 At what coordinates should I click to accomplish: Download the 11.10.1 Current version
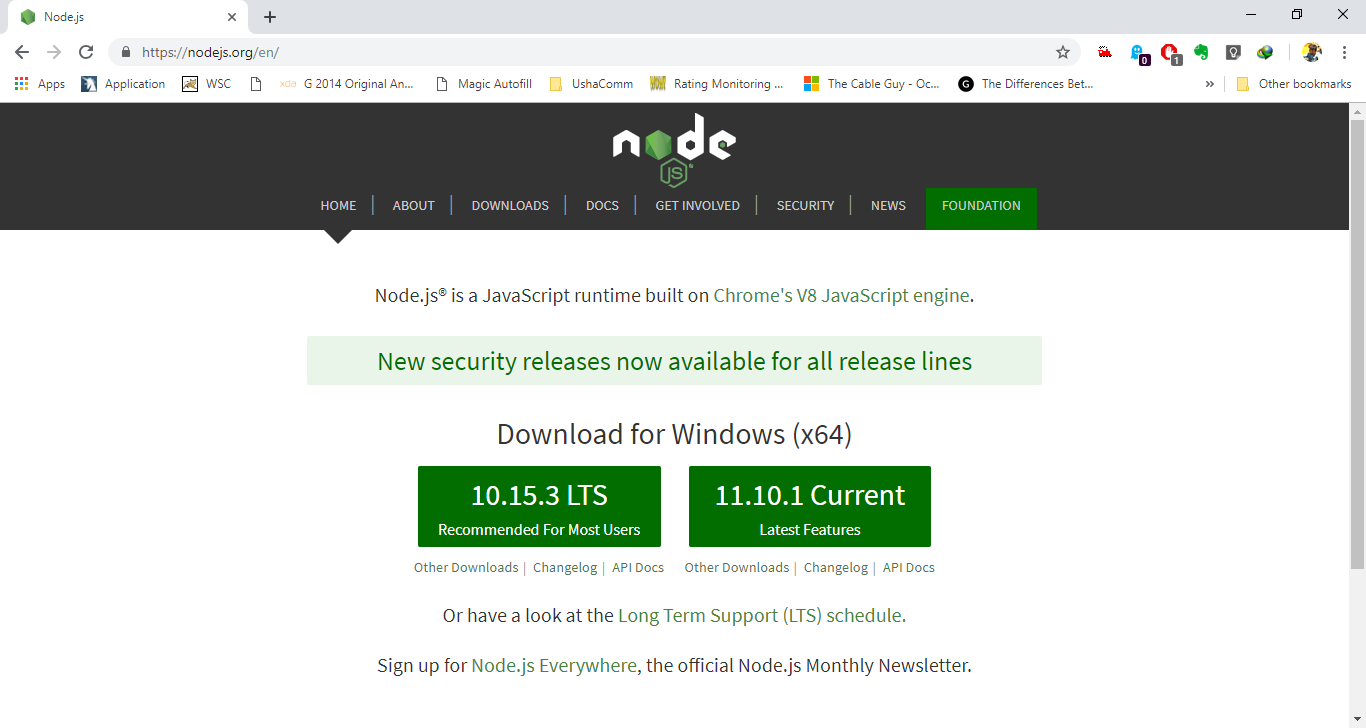810,507
